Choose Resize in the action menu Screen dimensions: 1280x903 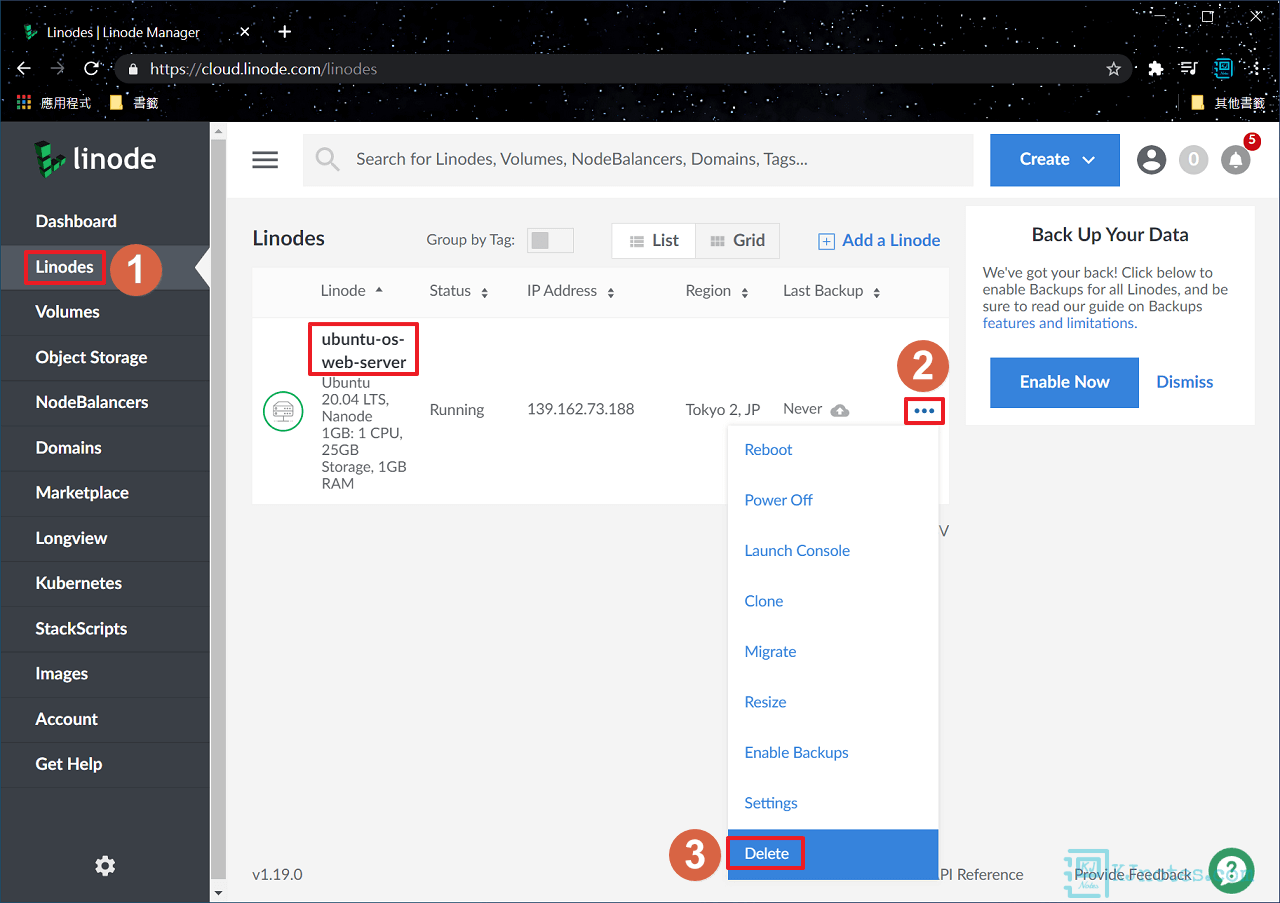tap(833, 702)
